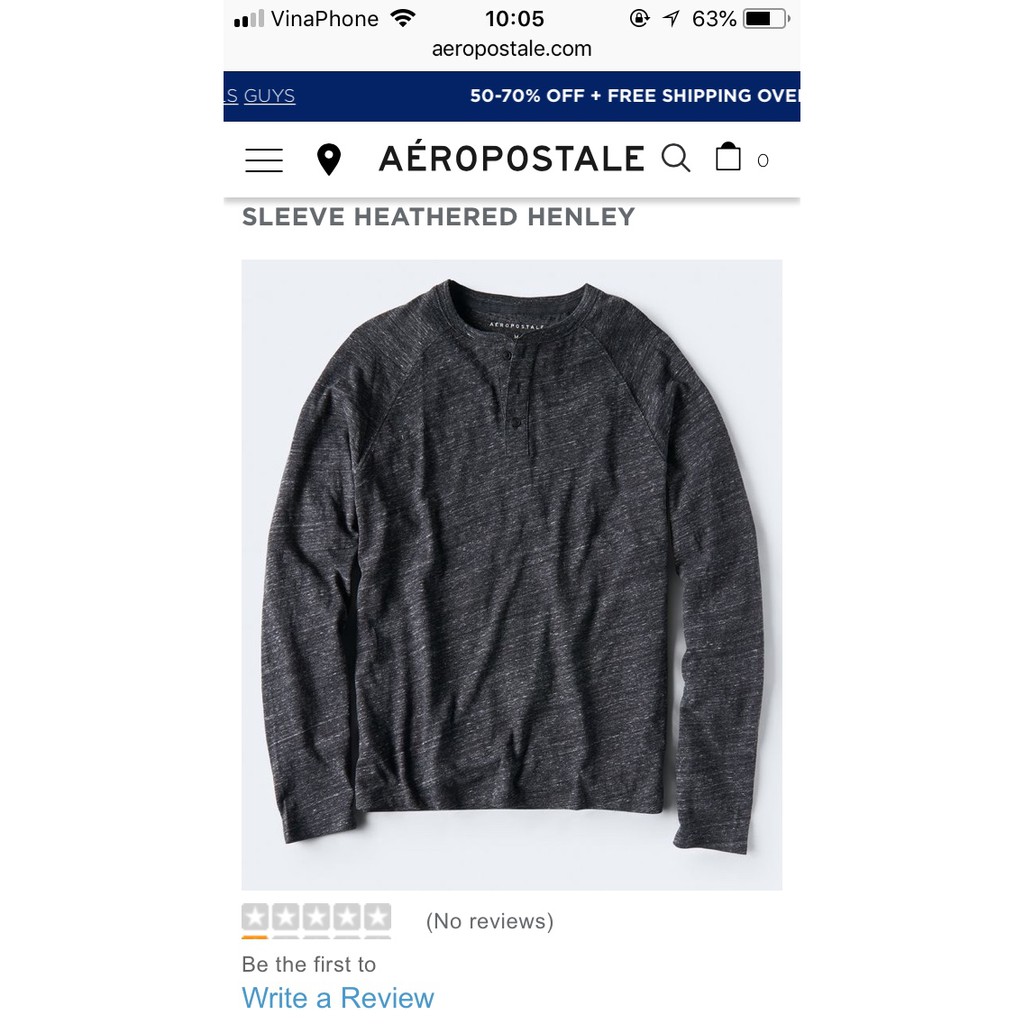The image size is (1024, 1024).
Task: Open search with the magnifier icon
Action: [675, 159]
